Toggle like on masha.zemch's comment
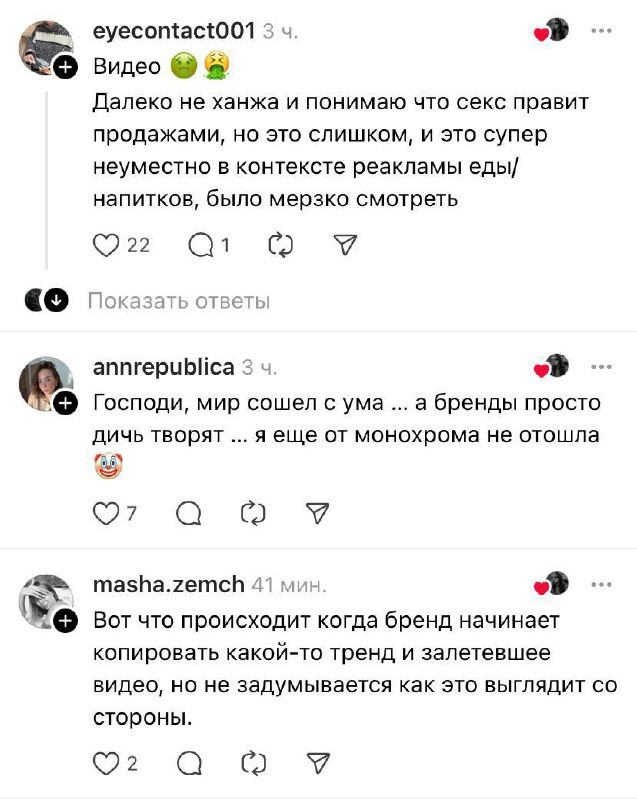Viewport: 637px width, 800px height. [x=107, y=763]
